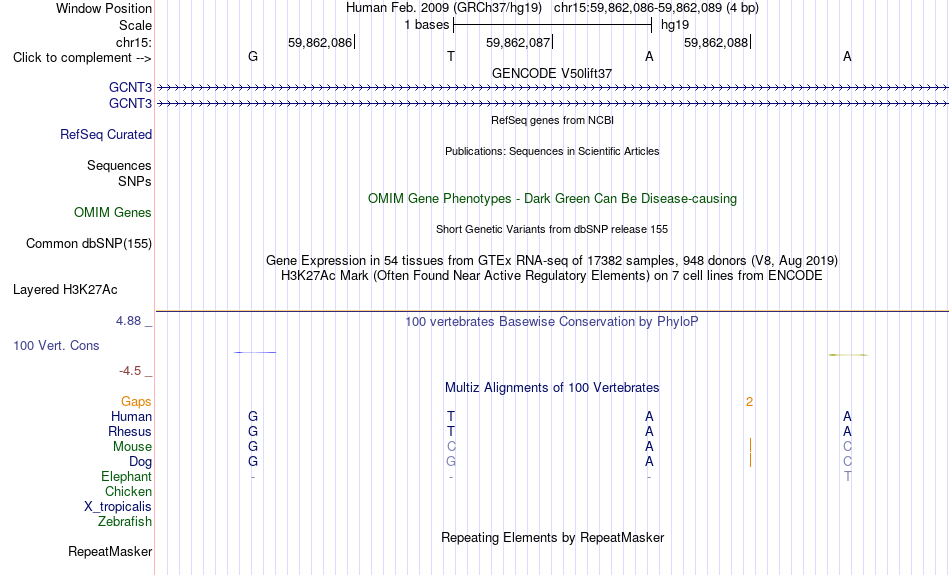Open the 100 Vert. Cons track label

point(56,345)
